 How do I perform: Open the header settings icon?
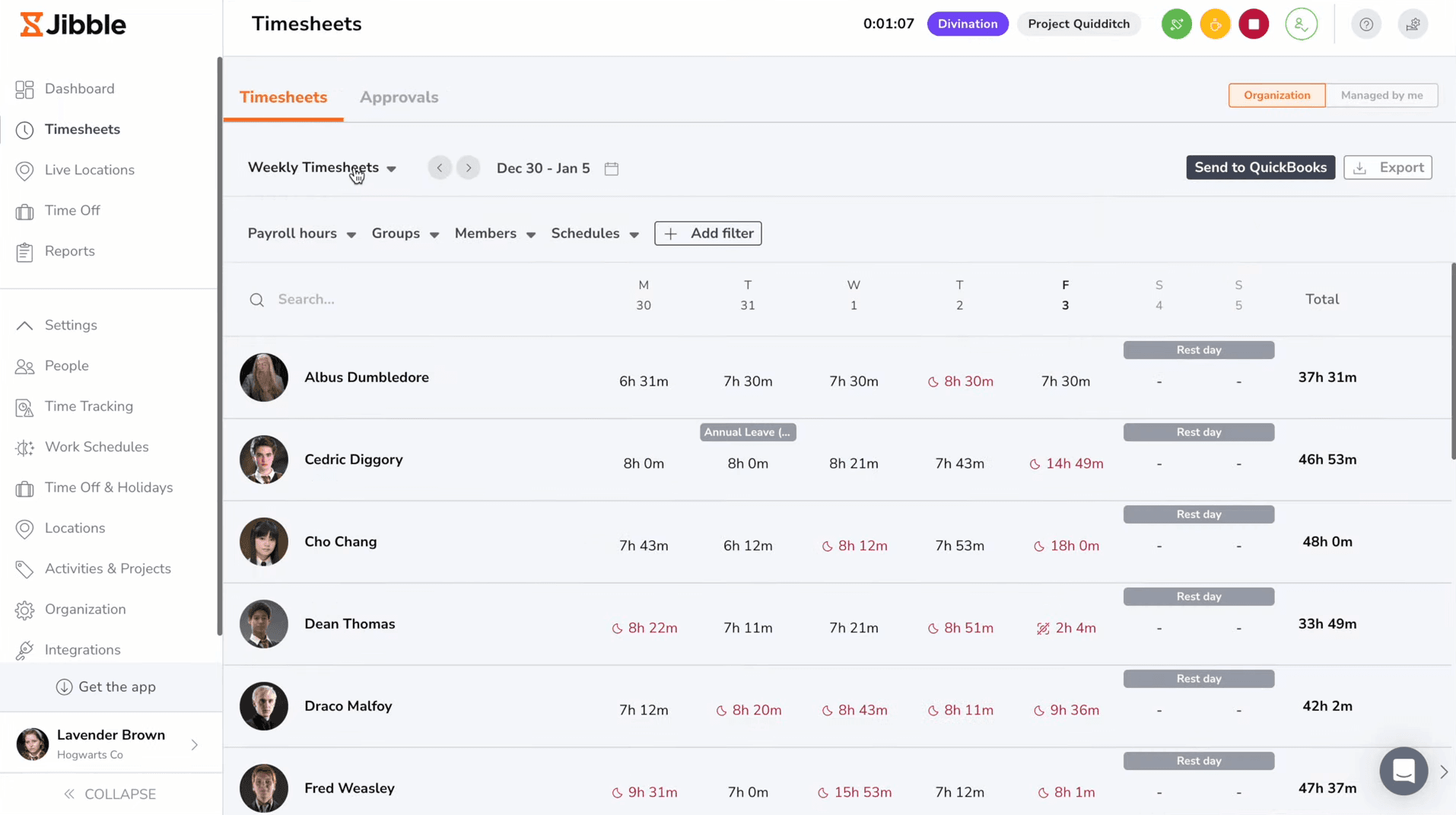pyautogui.click(x=1413, y=24)
